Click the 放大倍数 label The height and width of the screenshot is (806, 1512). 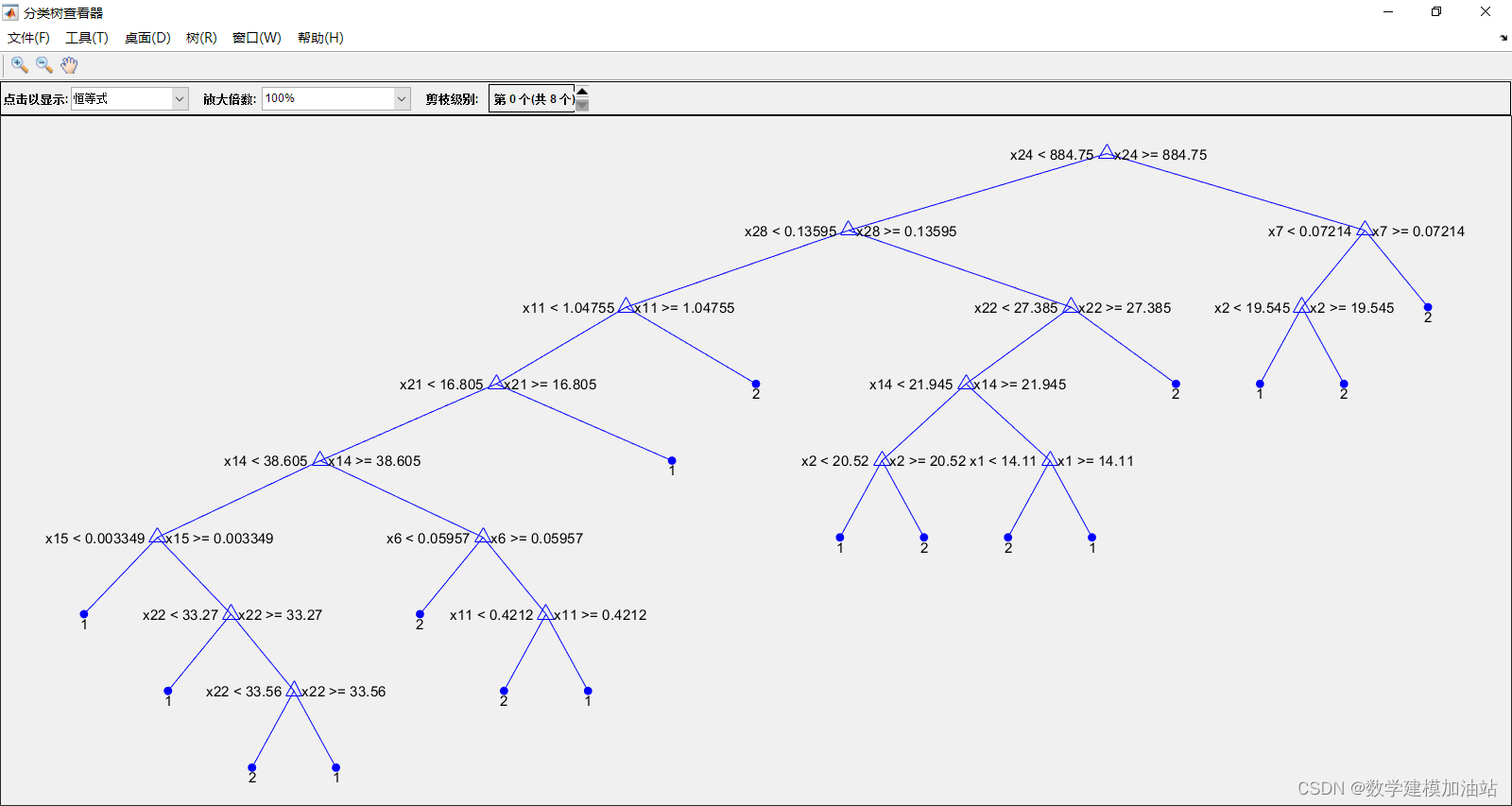(230, 99)
